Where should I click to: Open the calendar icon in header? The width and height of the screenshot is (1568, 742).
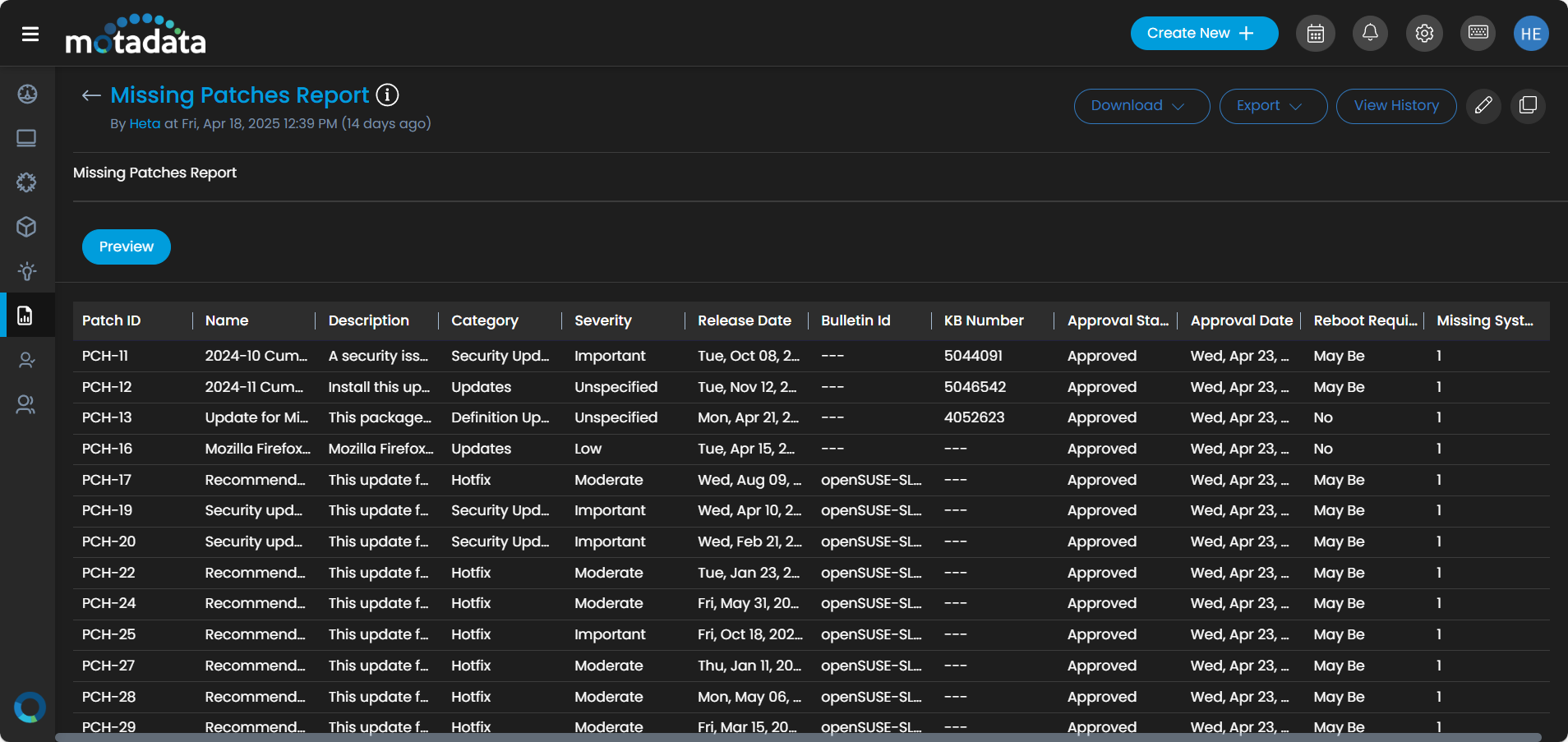click(1316, 34)
